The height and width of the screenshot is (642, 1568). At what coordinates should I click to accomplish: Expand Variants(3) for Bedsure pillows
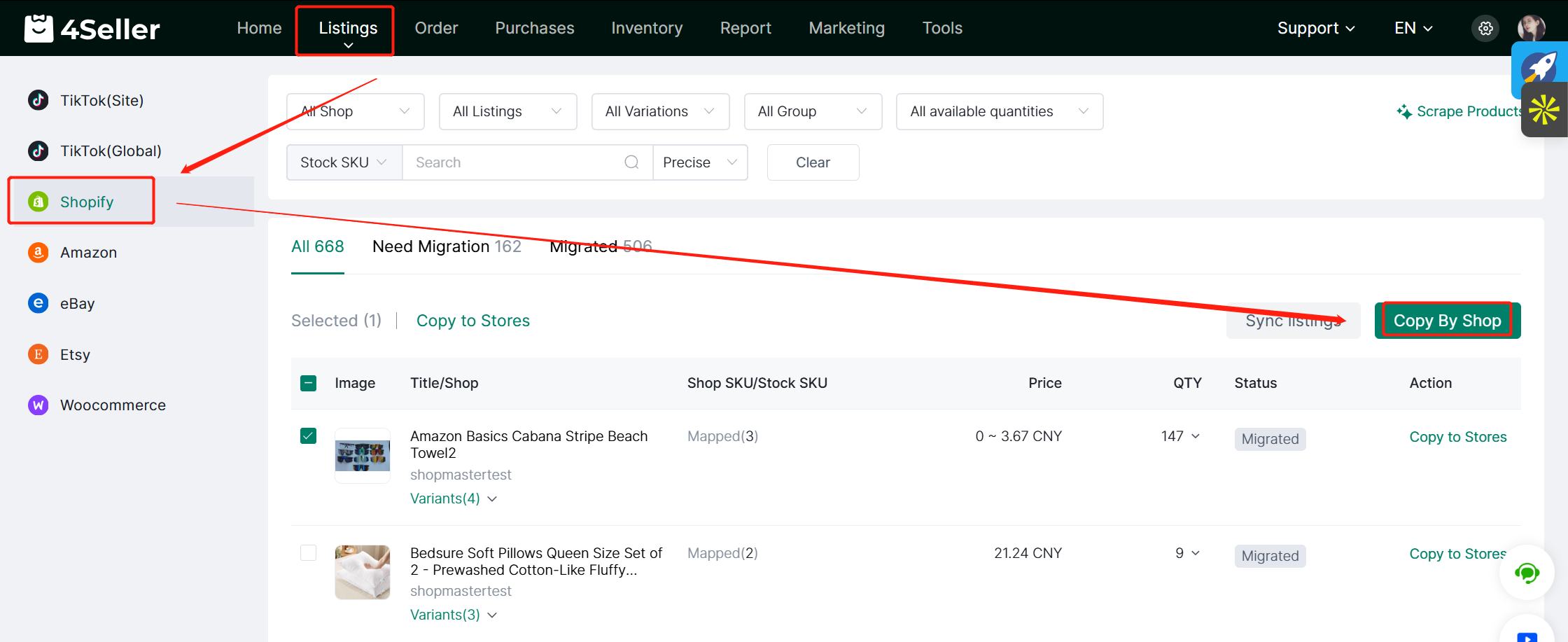pos(454,615)
